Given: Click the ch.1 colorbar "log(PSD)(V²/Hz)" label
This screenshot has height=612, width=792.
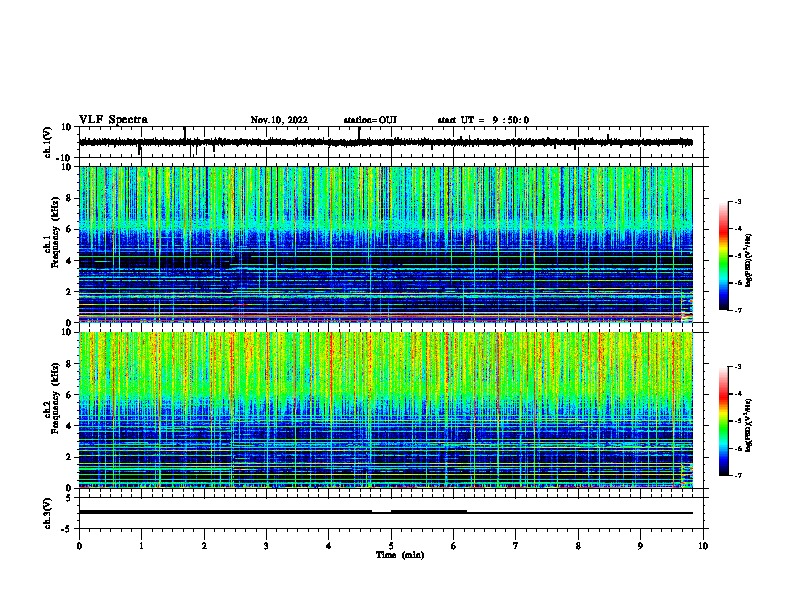Looking at the screenshot, I should click(748, 260).
